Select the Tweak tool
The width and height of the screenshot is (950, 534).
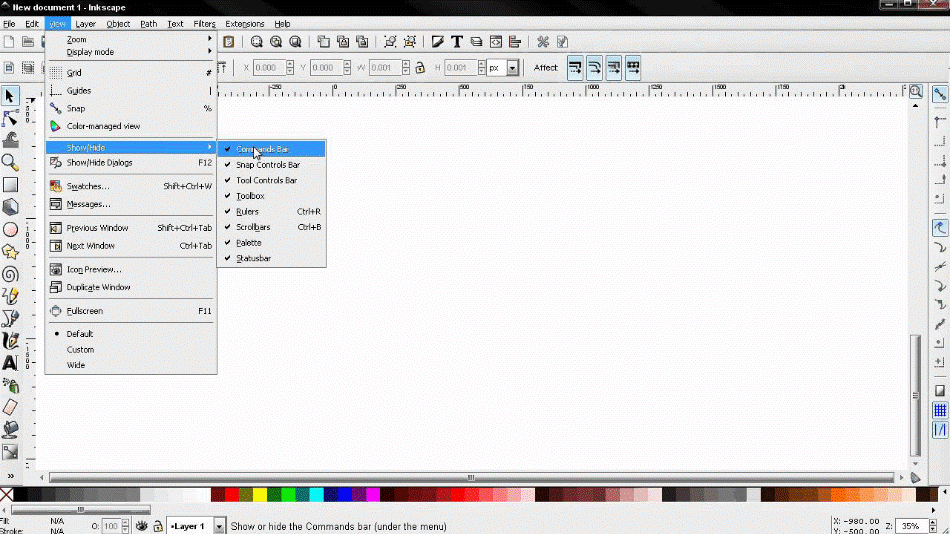point(10,140)
